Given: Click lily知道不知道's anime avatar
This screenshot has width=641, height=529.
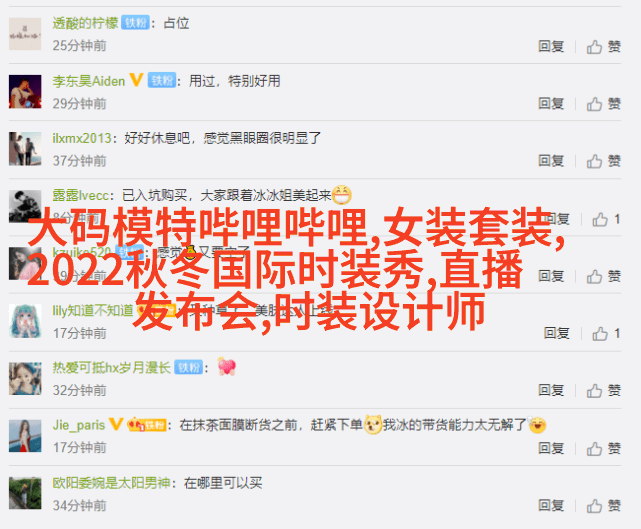Looking at the screenshot, I should click(25, 321).
